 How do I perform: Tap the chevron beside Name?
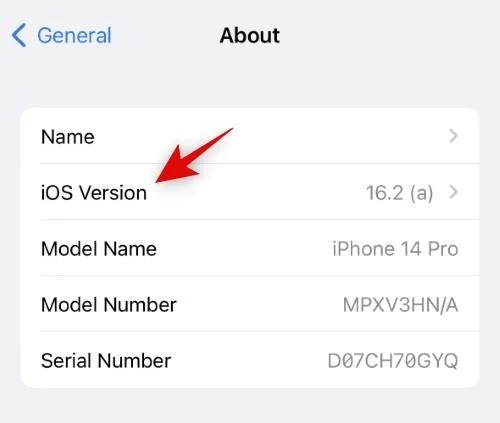click(x=453, y=136)
